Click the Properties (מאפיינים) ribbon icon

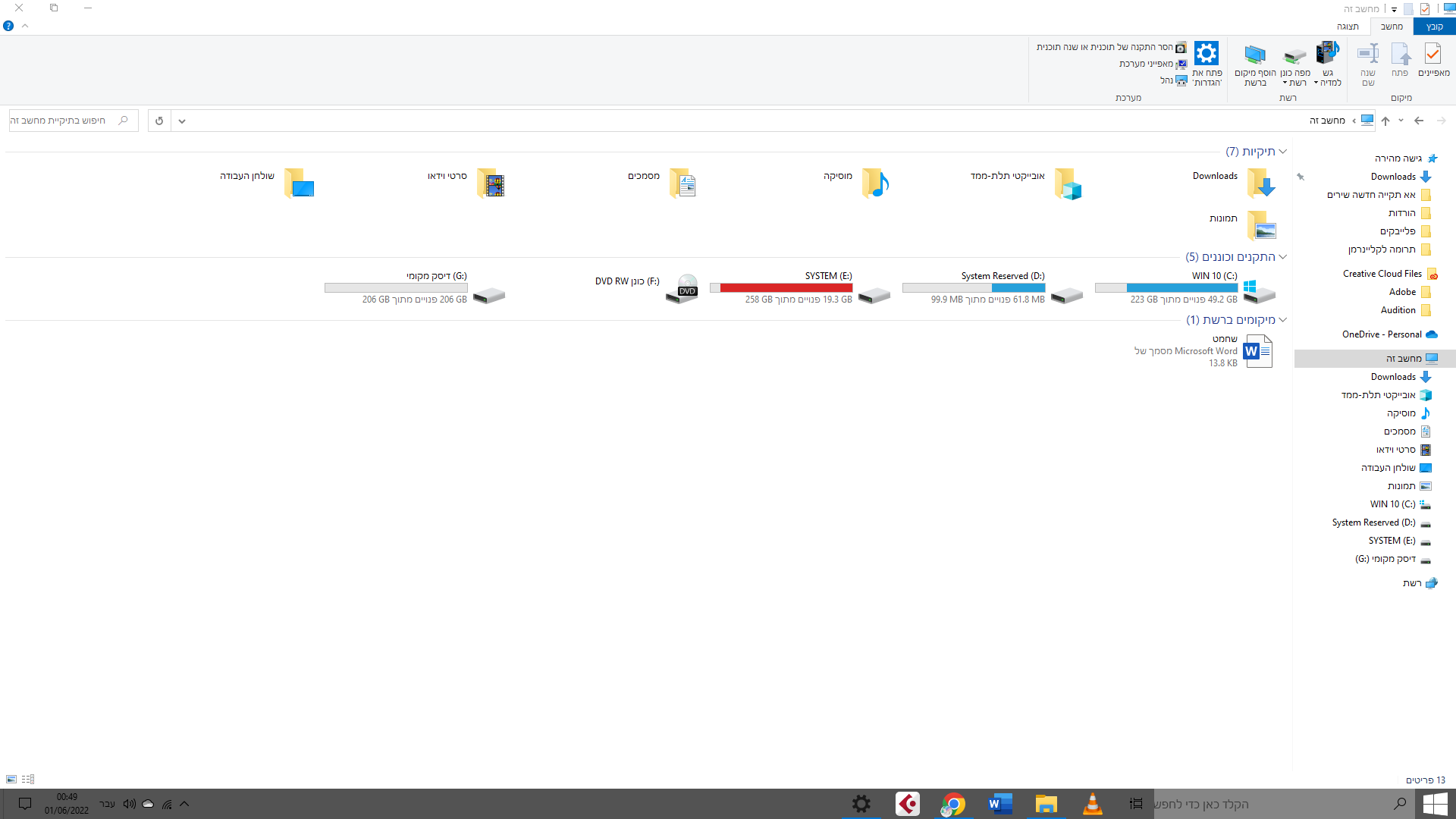1432,55
